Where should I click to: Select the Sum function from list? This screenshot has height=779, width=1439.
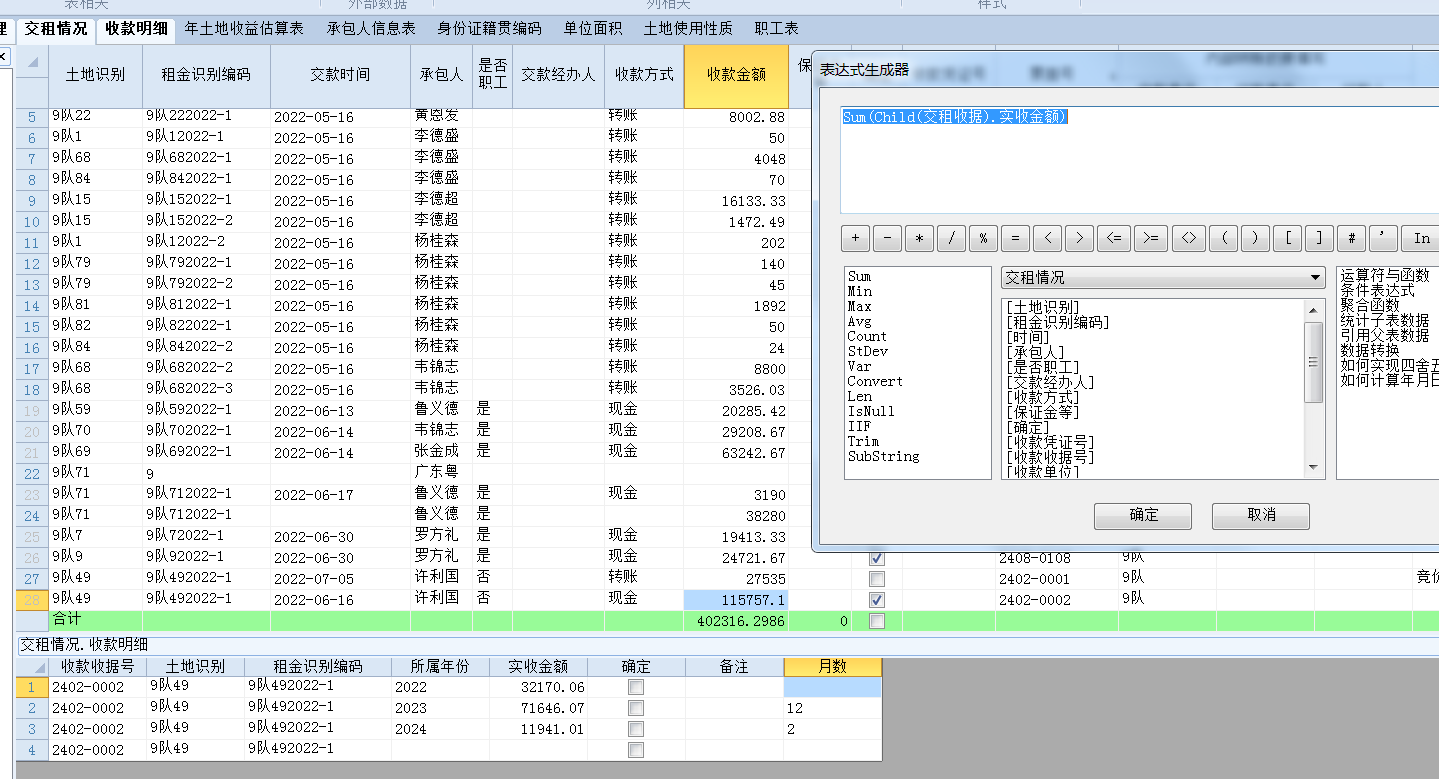859,276
